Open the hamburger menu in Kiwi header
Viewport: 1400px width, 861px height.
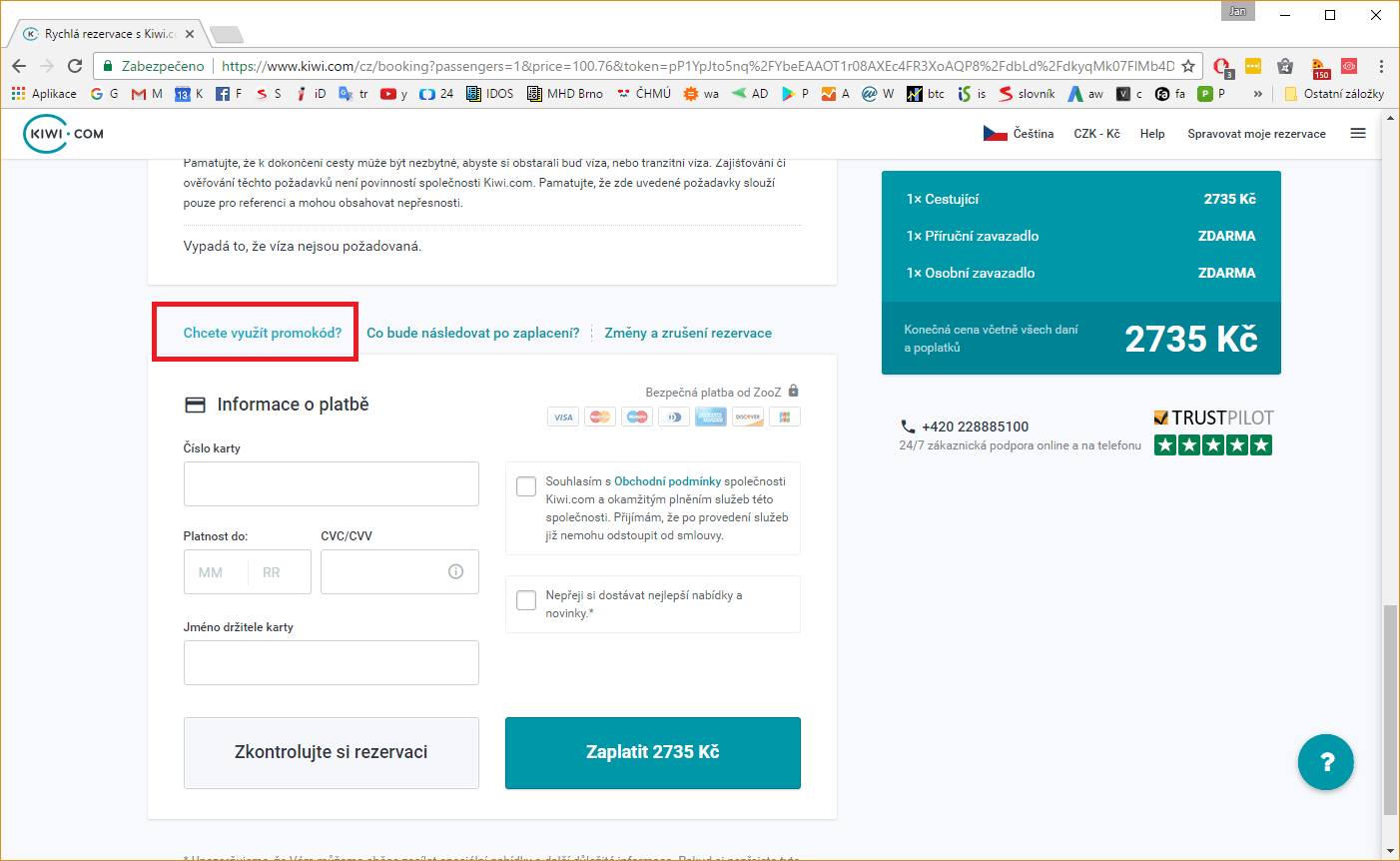(1358, 133)
